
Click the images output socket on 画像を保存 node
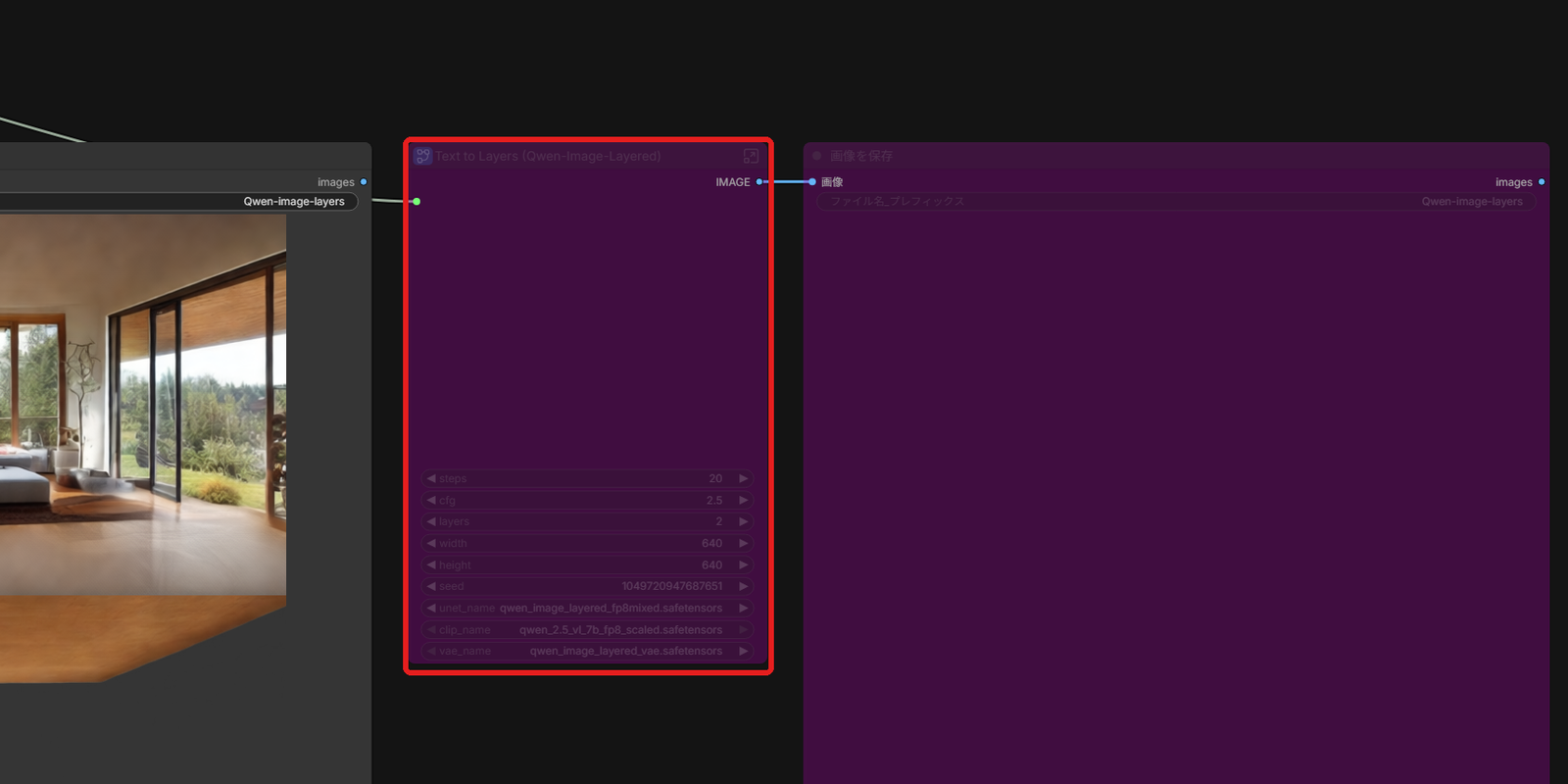click(1542, 182)
